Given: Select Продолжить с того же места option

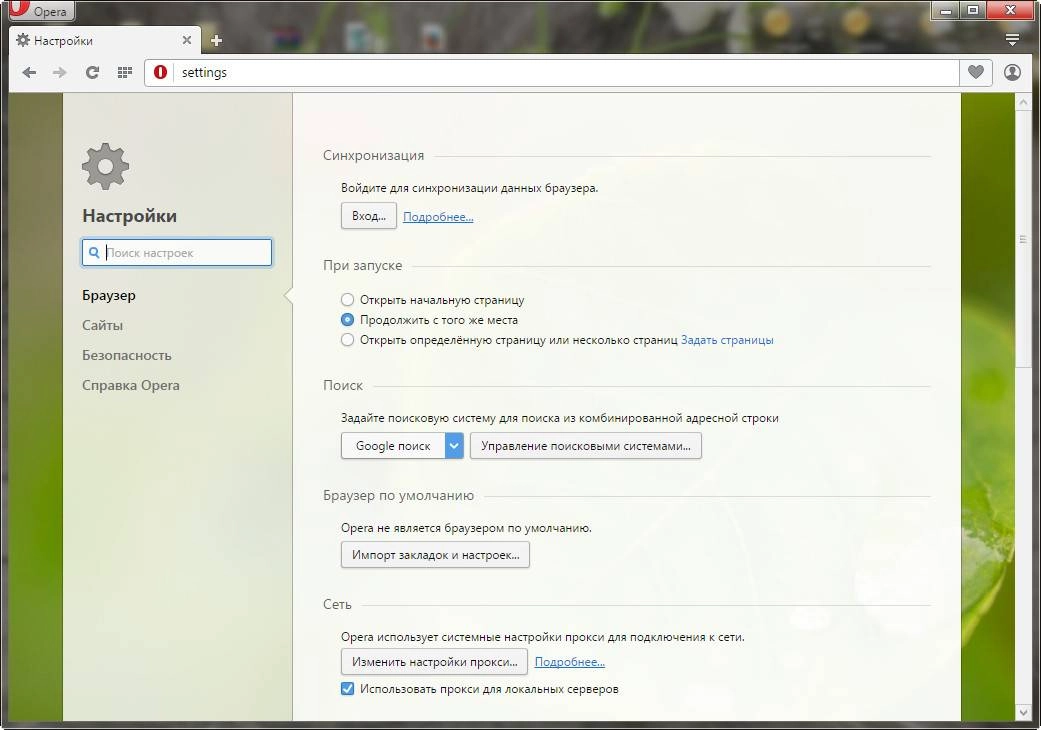Looking at the screenshot, I should click(347, 320).
